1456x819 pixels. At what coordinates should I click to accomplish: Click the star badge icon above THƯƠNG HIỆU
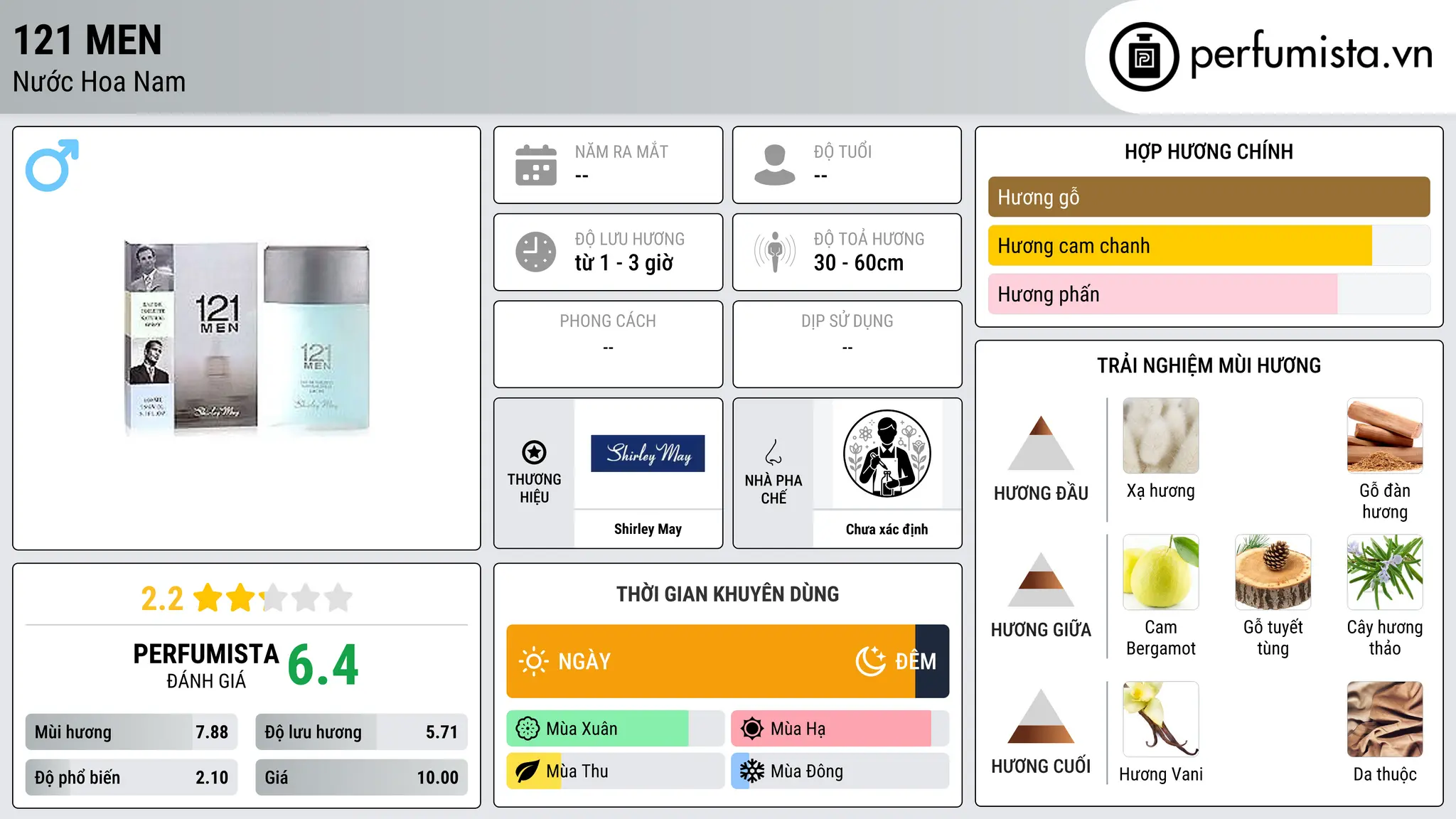point(534,452)
